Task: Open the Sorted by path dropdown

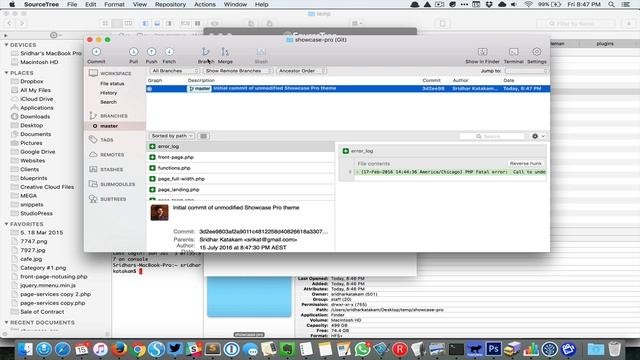Action: click(172, 136)
